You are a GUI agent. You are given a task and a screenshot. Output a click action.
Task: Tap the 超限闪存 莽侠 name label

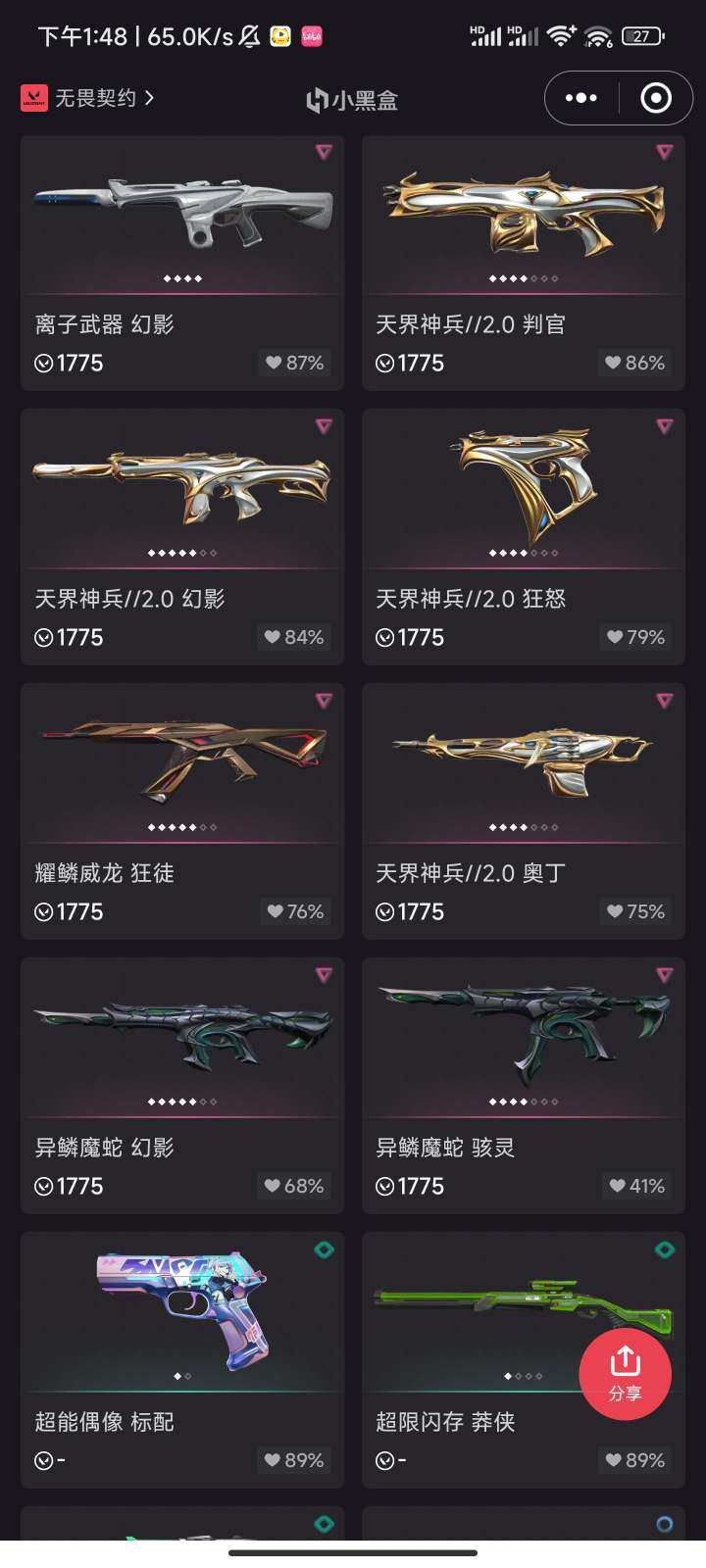point(445,1422)
